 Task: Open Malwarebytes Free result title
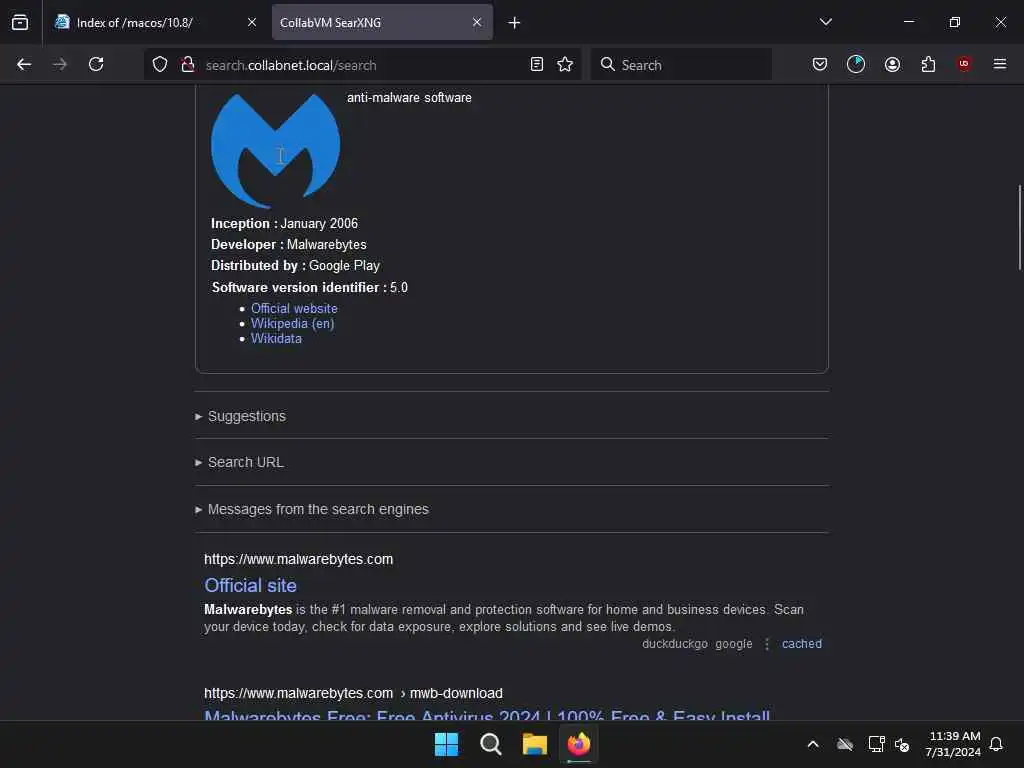pyautogui.click(x=487, y=716)
